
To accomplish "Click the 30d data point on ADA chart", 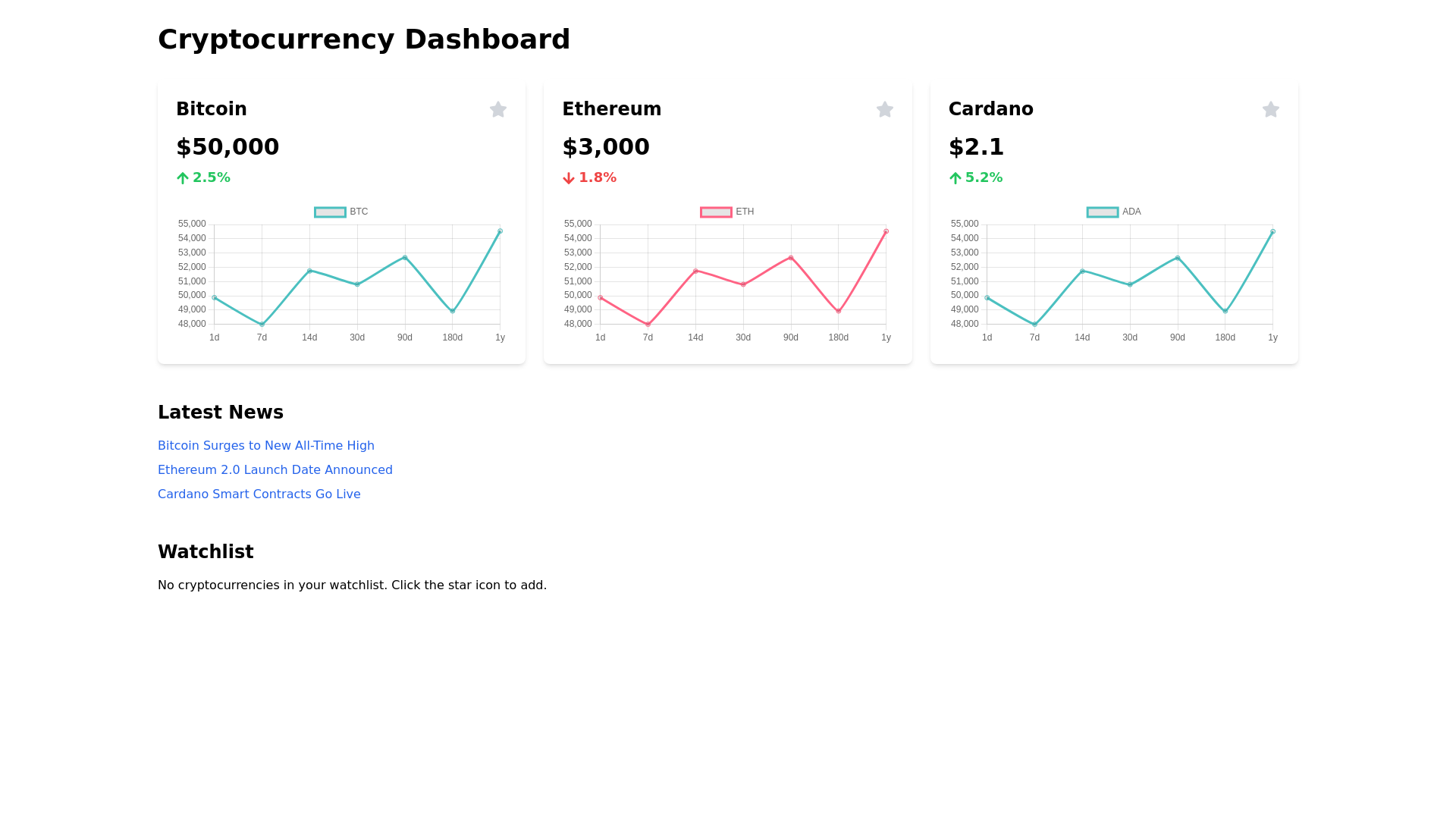I will (x=1130, y=284).
